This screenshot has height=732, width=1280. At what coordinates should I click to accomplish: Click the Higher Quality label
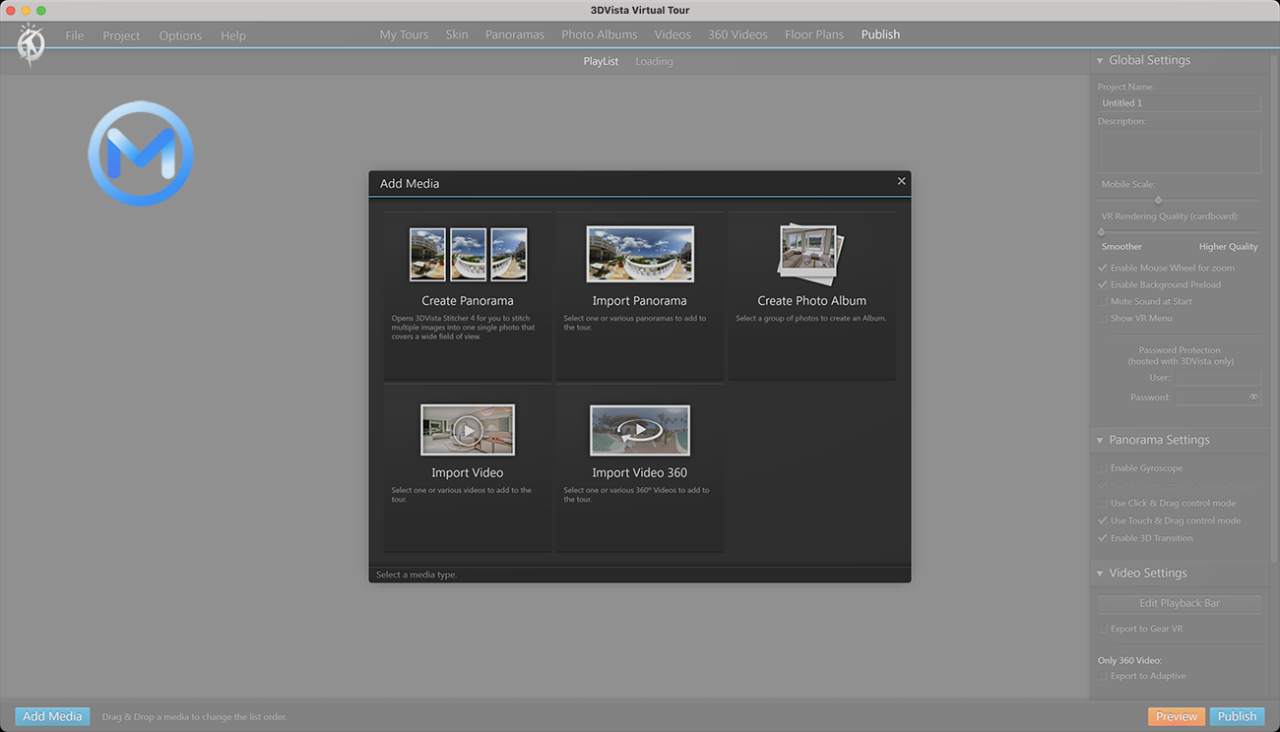tap(1228, 247)
